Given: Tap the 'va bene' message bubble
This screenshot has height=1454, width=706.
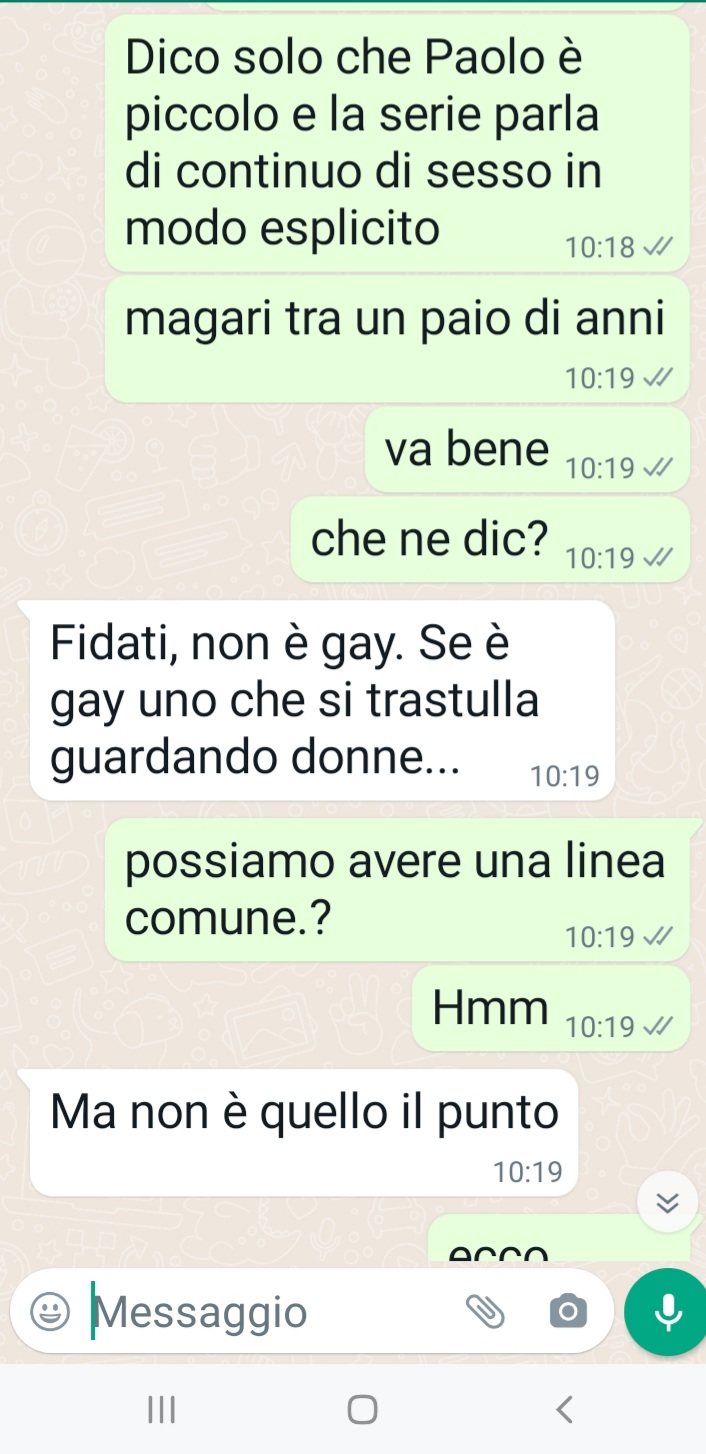Looking at the screenshot, I should tap(527, 450).
